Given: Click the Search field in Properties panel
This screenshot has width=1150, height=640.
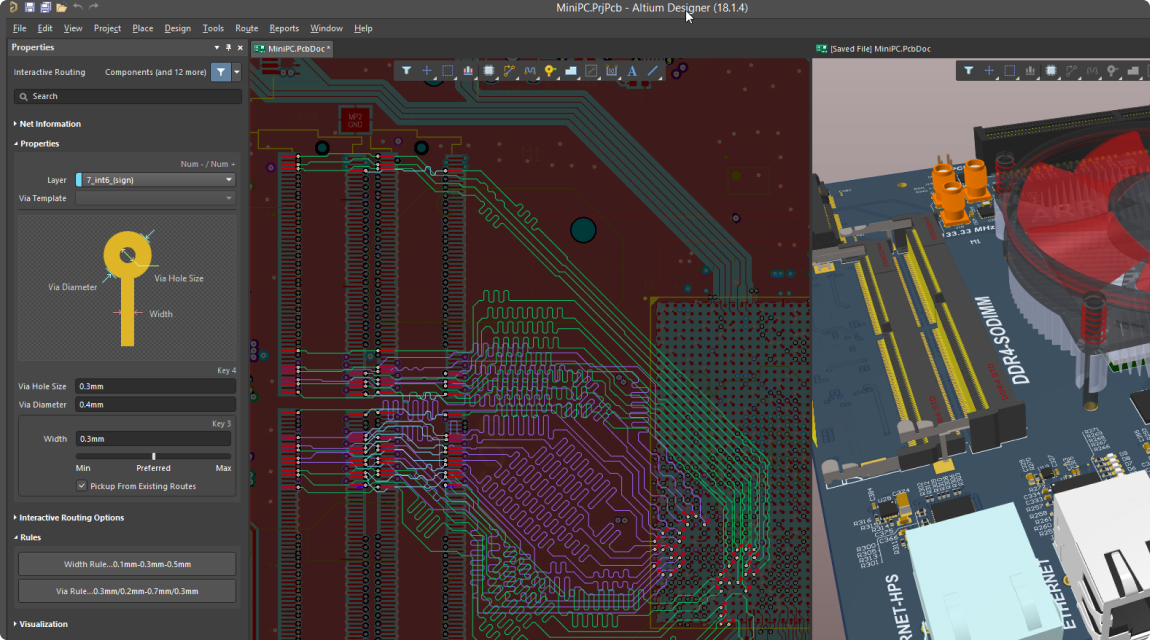Looking at the screenshot, I should point(128,96).
